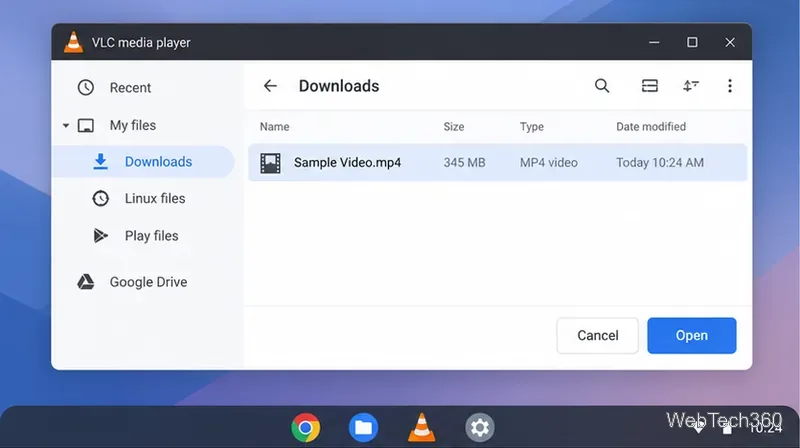Click the MP4 video type cell

(x=548, y=163)
